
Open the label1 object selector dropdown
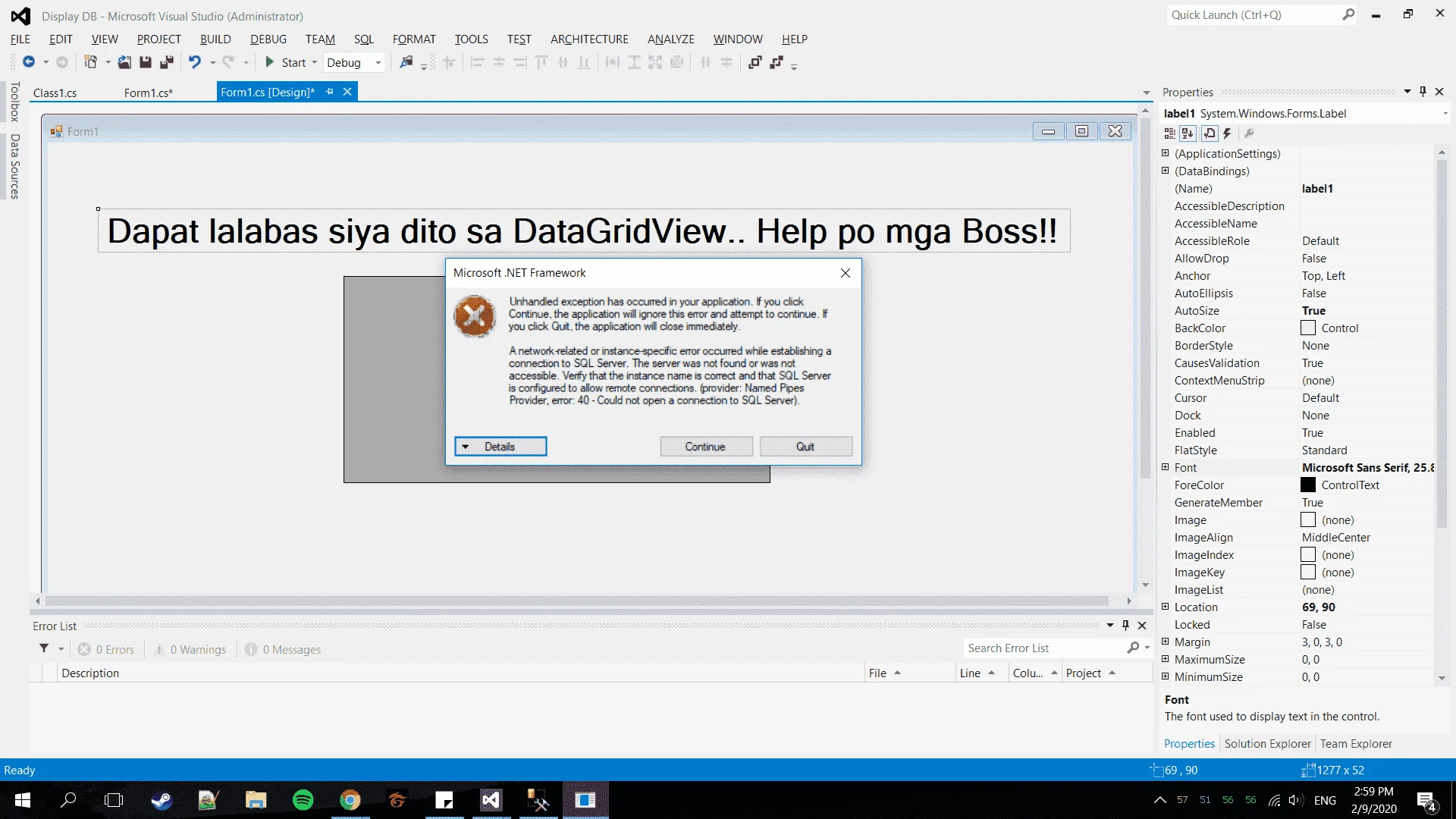[x=1445, y=114]
